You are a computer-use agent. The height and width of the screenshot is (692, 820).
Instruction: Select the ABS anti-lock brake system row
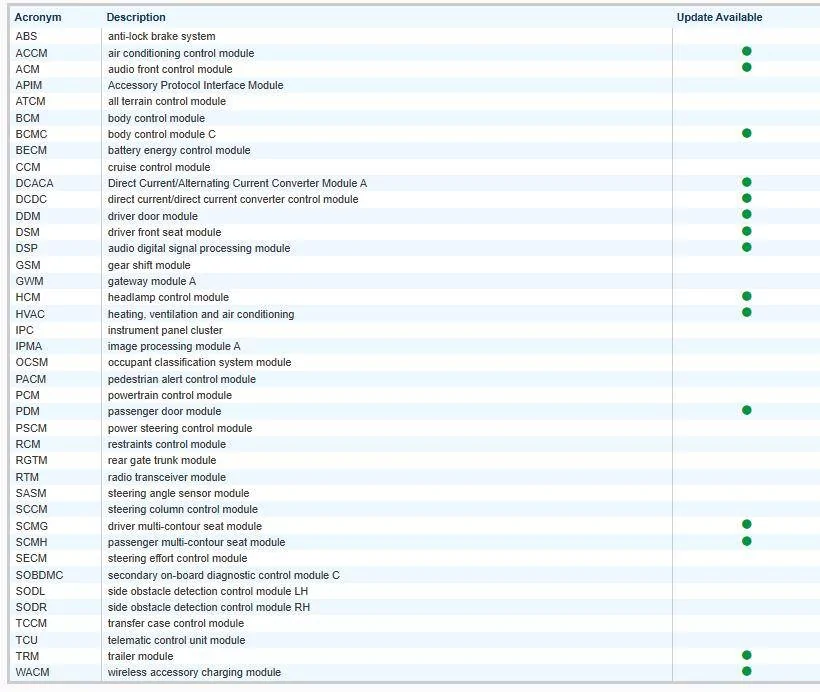click(x=161, y=37)
